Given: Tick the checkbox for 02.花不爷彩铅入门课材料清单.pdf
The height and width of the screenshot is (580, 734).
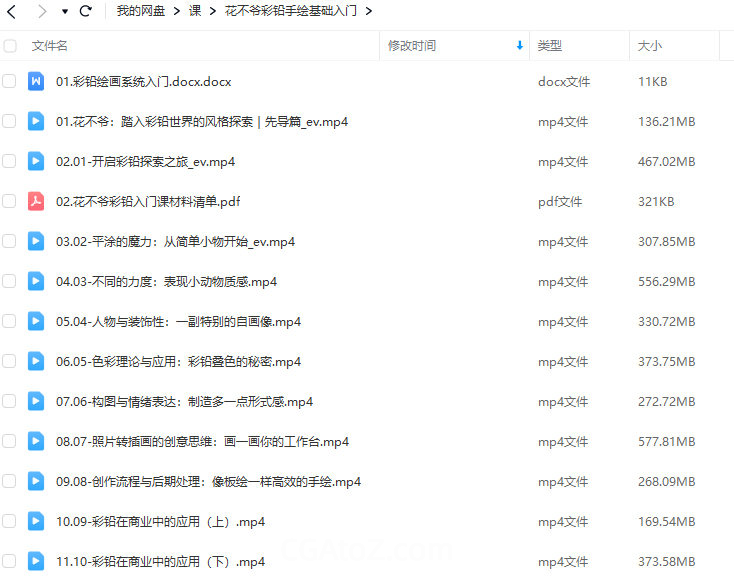Looking at the screenshot, I should click(x=9, y=201).
